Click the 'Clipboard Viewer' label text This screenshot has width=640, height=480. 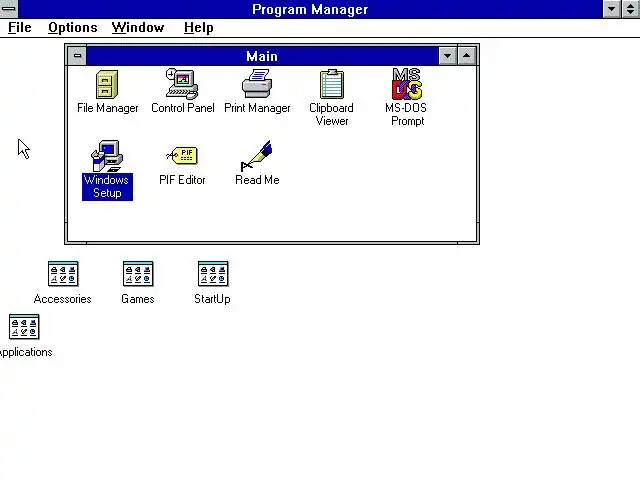331,114
